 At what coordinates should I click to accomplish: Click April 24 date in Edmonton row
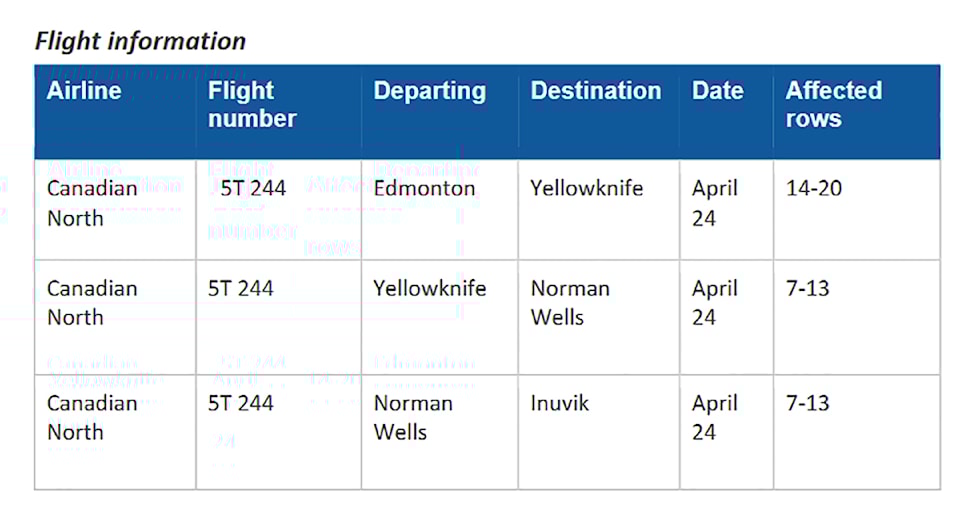(714, 203)
